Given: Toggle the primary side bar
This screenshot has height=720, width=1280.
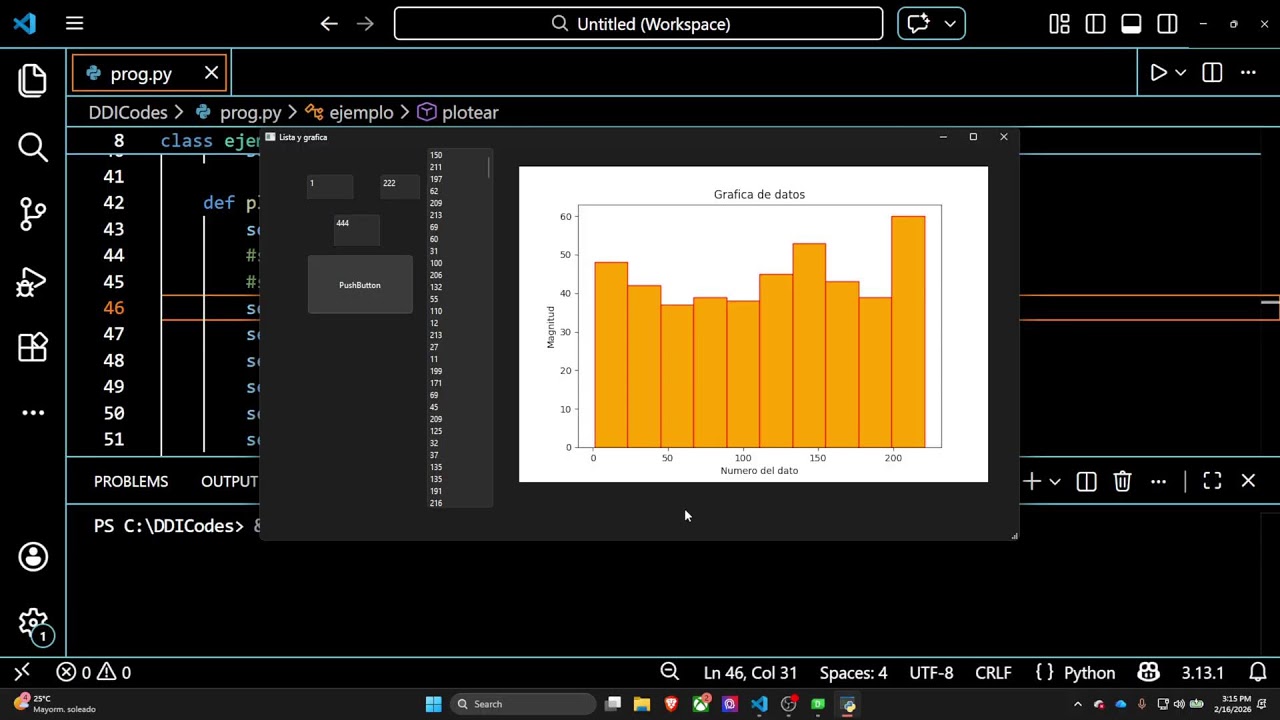Looking at the screenshot, I should pyautogui.click(x=1095, y=23).
